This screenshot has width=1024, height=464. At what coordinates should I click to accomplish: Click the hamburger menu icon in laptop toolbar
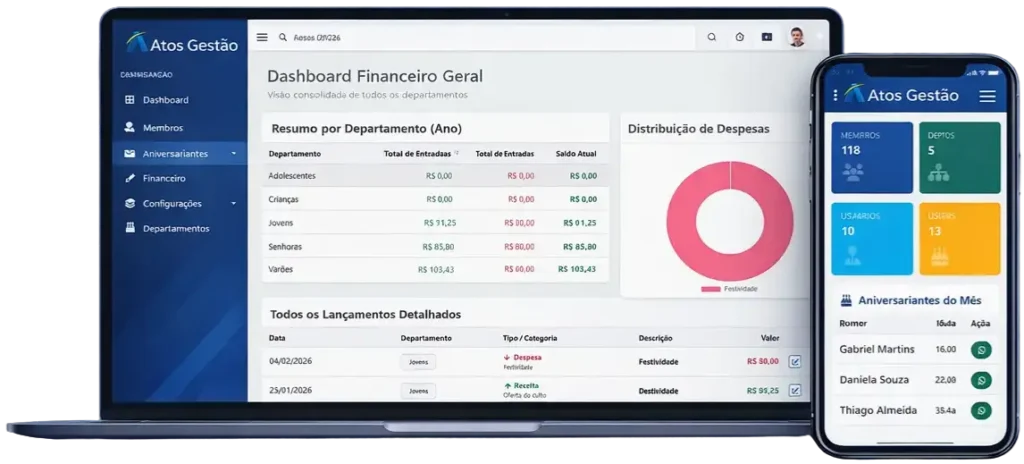(x=262, y=37)
